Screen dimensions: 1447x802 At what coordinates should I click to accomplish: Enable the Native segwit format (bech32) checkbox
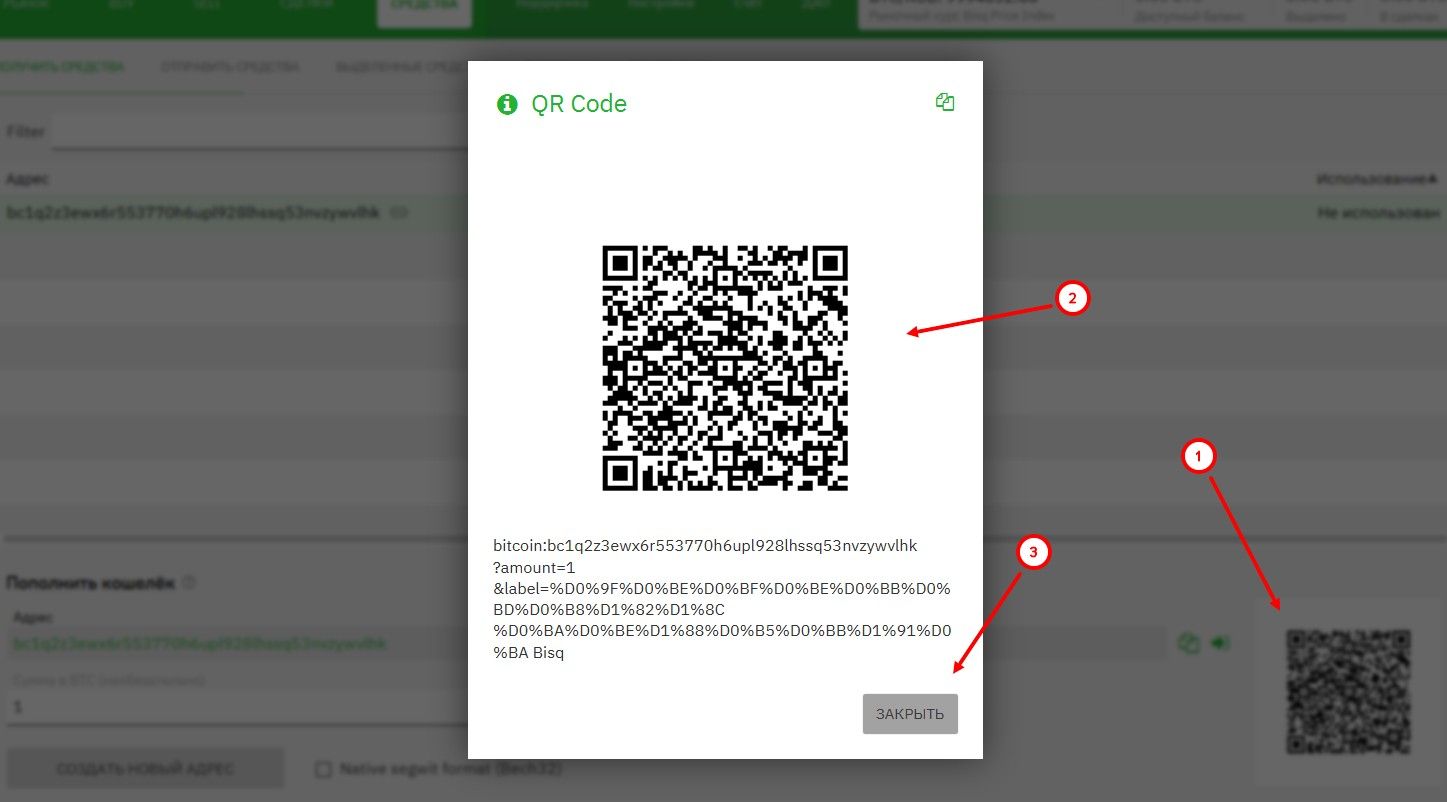(x=323, y=769)
